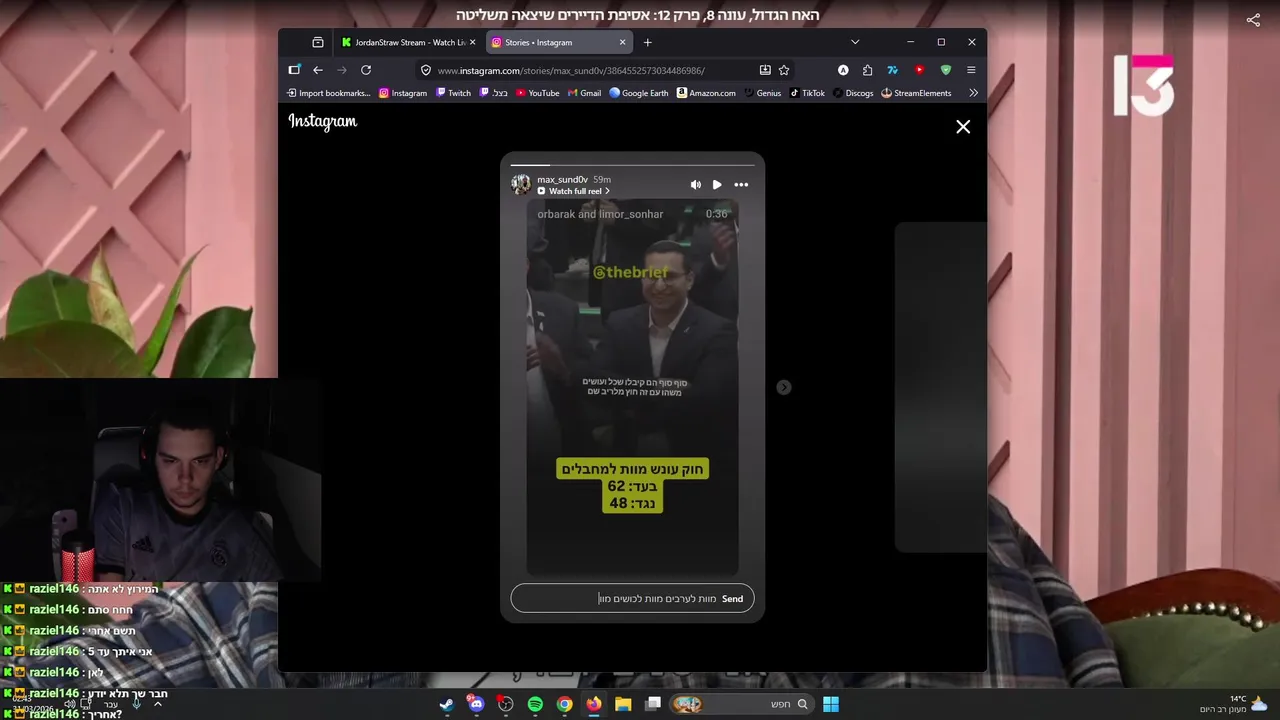Click the green shield extension icon

(x=946, y=70)
